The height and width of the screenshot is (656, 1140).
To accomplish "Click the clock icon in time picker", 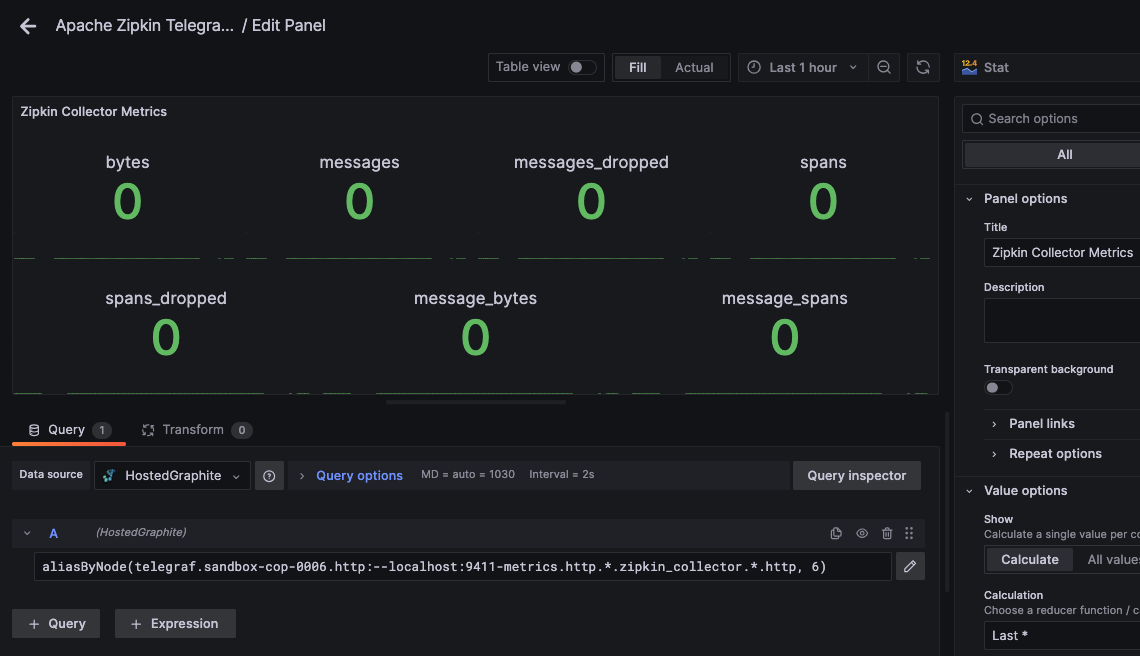I will pyautogui.click(x=754, y=68).
